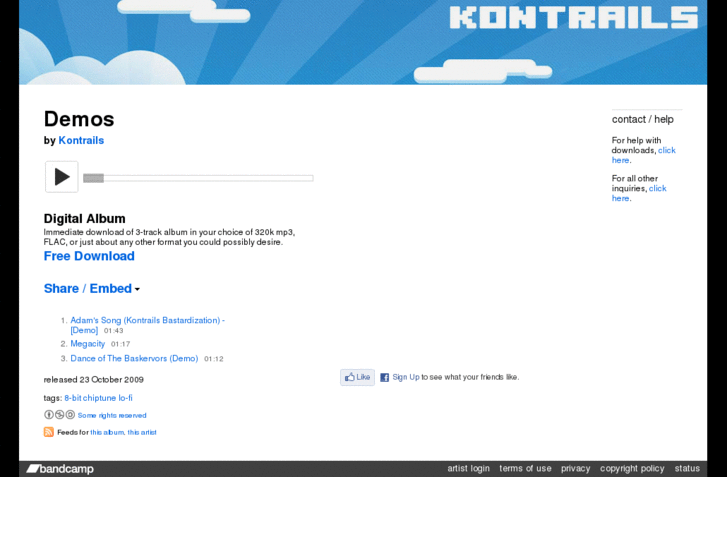Click the Creative Commons non-commercial icon

click(59, 415)
